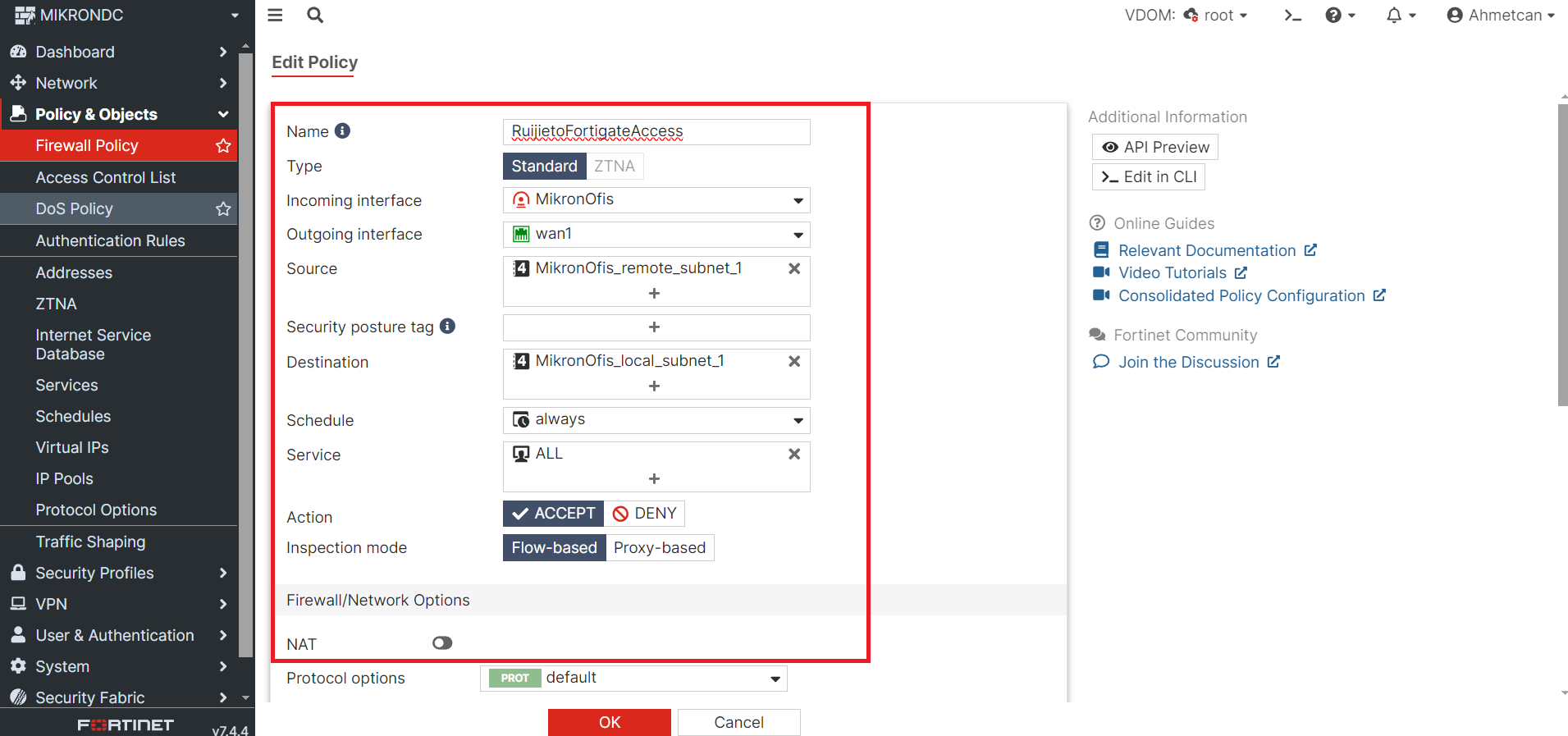The width and height of the screenshot is (1568, 736).
Task: Remove ALL from Service
Action: (x=794, y=454)
